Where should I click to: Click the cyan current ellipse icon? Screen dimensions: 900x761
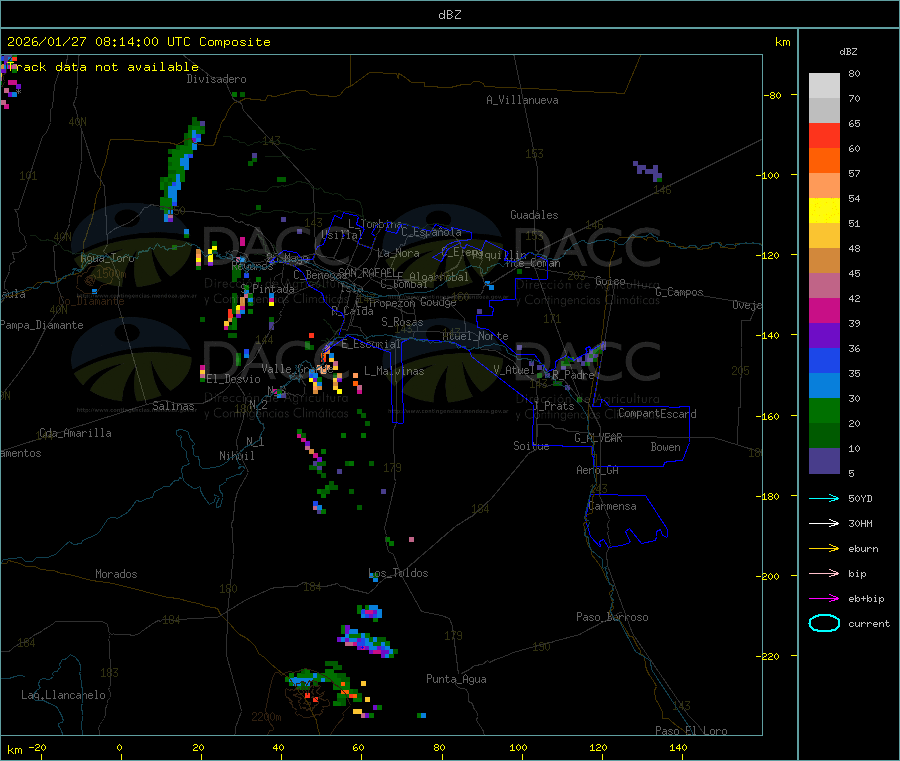[x=824, y=623]
